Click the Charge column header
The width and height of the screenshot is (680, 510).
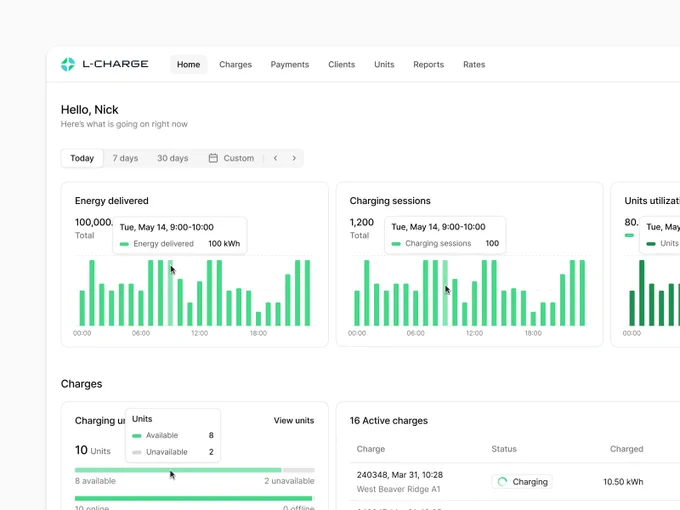pyautogui.click(x=371, y=449)
